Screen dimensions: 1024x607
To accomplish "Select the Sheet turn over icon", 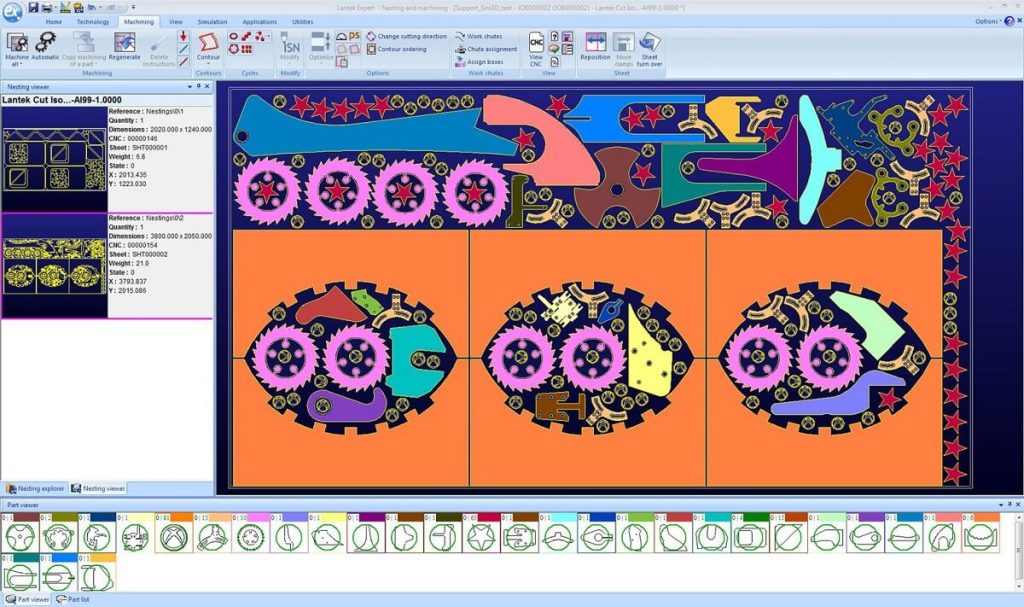I will (x=649, y=43).
